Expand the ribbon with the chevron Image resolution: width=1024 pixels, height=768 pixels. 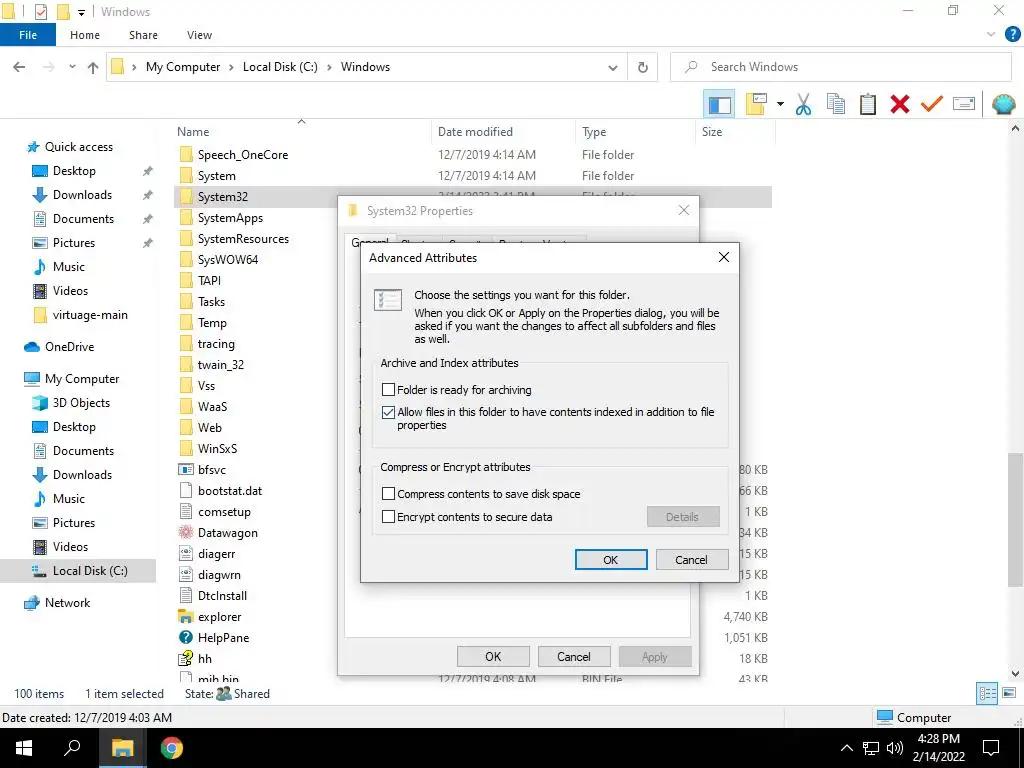click(991, 35)
